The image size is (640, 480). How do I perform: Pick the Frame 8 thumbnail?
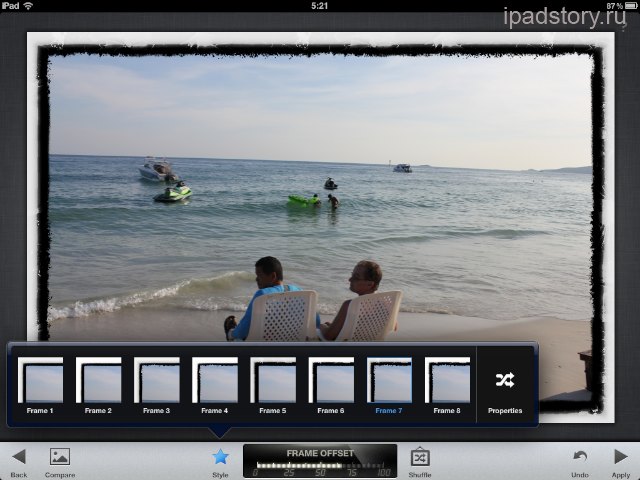(447, 380)
